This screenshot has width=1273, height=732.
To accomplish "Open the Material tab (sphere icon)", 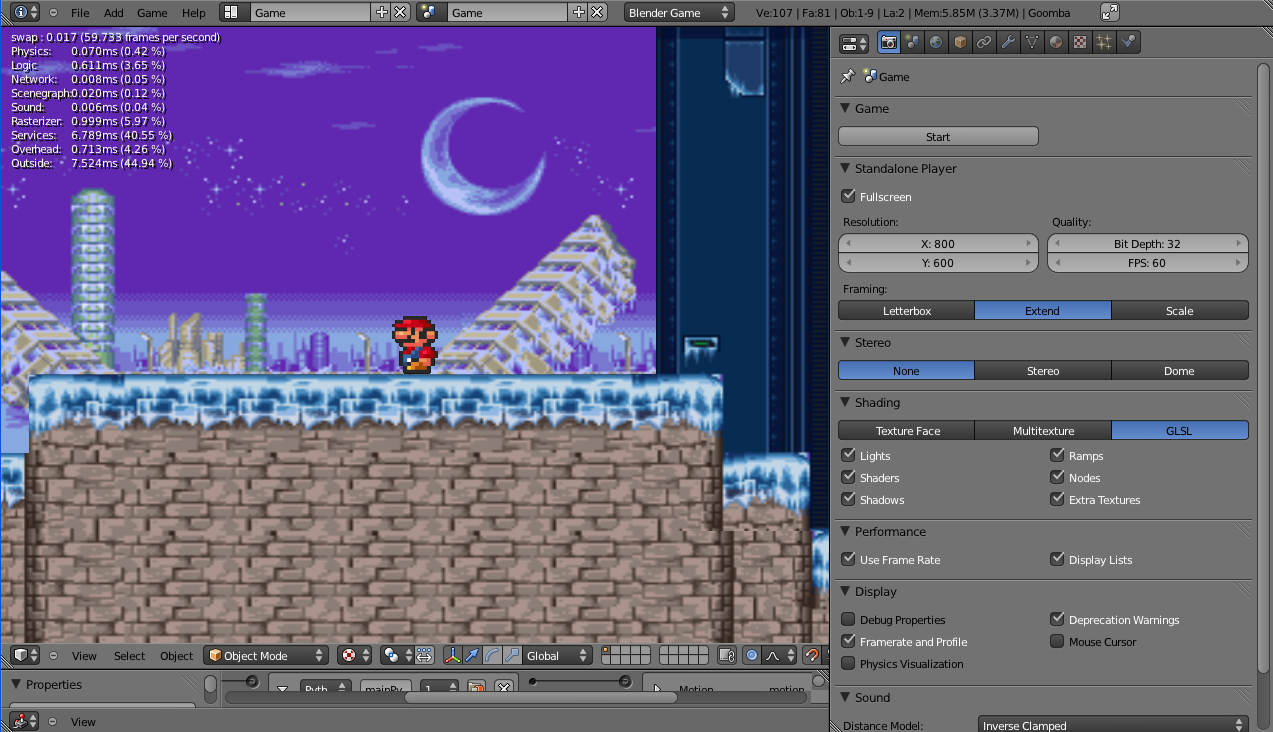I will pos(1056,42).
